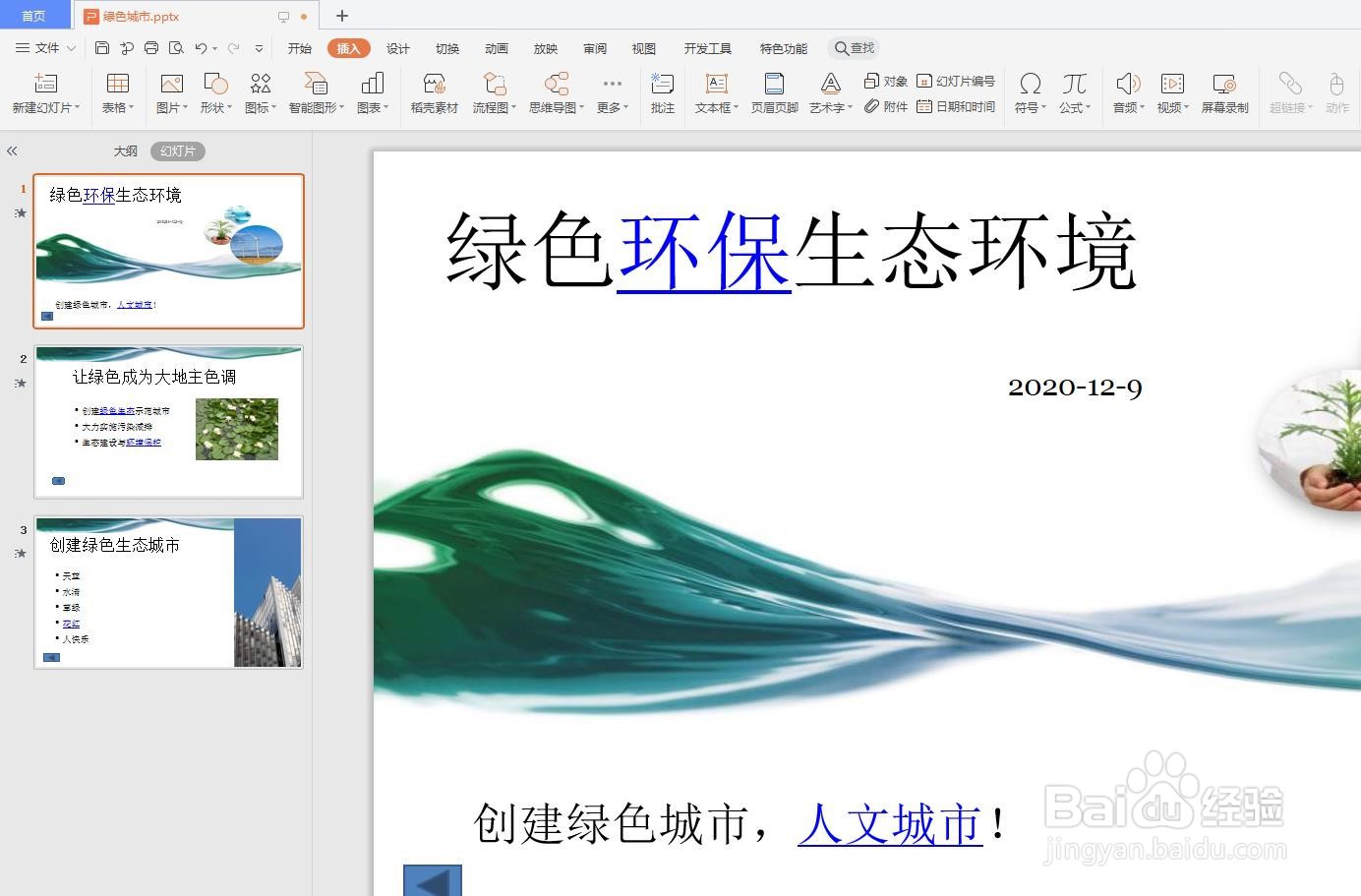This screenshot has height=896, width=1361.
Task: Go to the 首页 home tab
Action: (34, 16)
